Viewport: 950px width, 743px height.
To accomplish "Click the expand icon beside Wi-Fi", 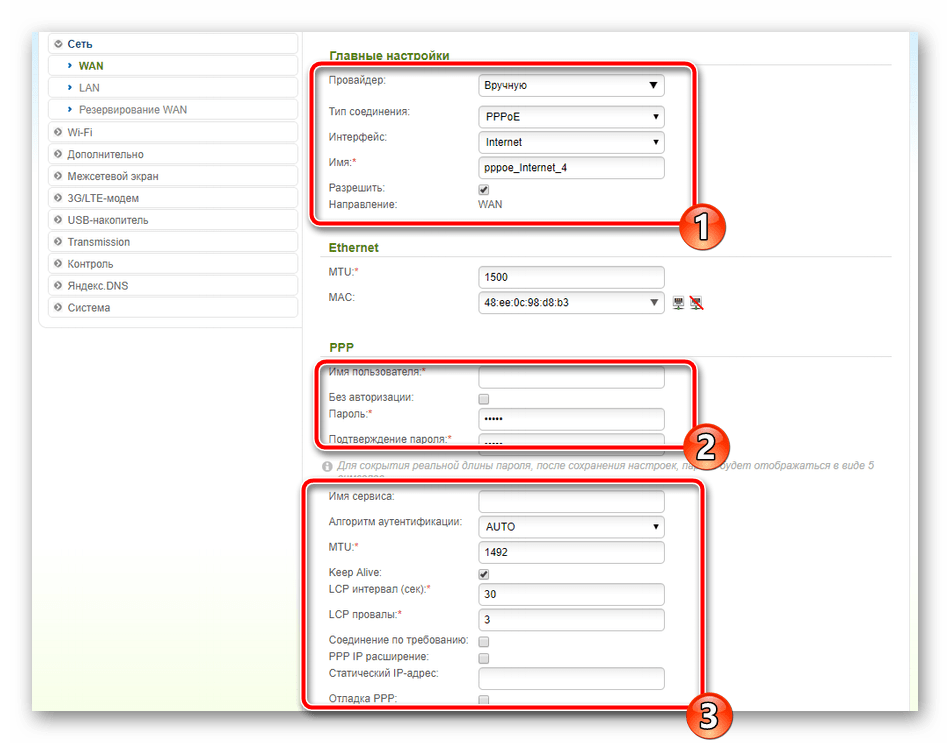I will click(58, 132).
